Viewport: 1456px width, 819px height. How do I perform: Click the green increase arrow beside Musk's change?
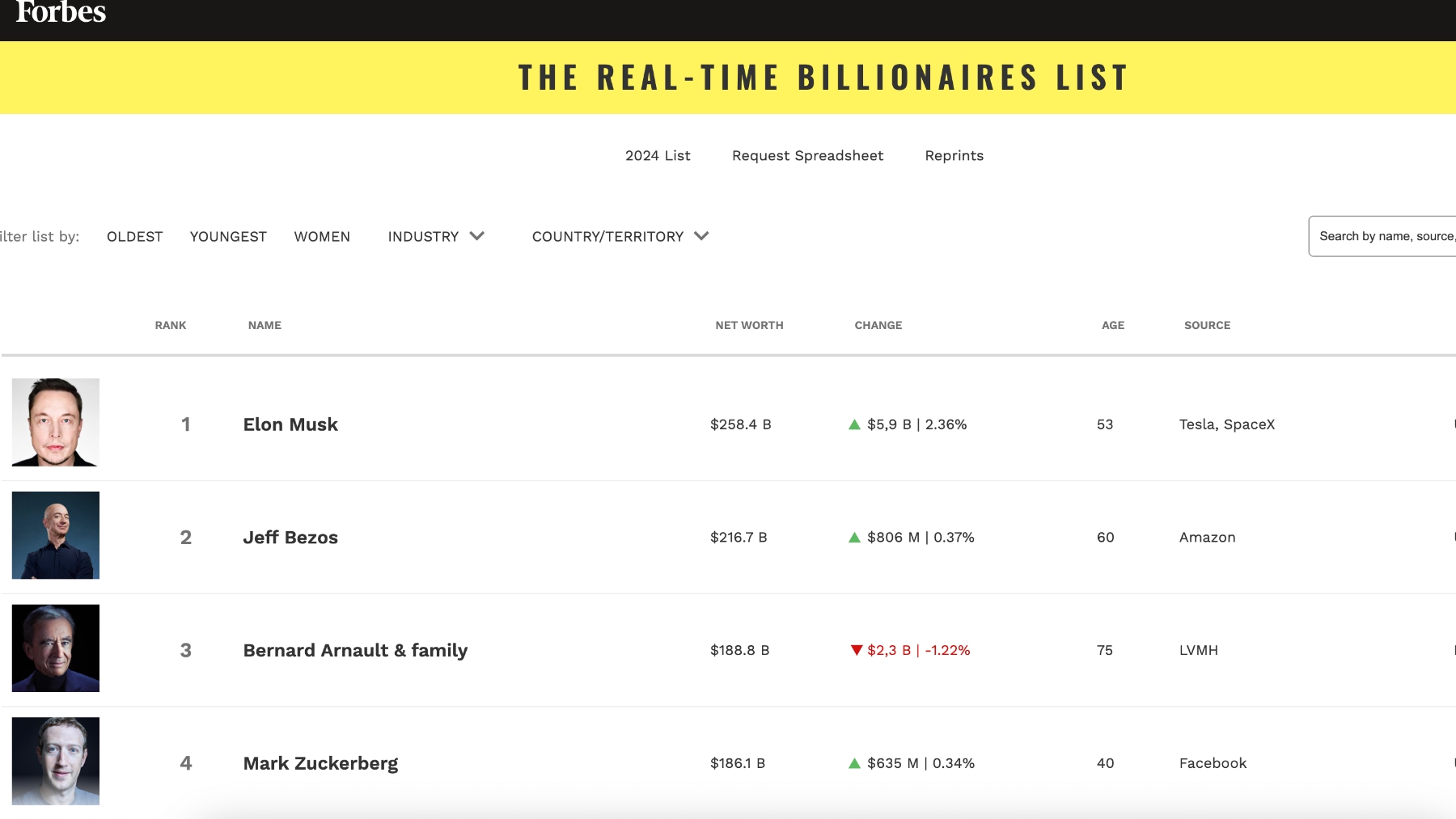tap(855, 424)
